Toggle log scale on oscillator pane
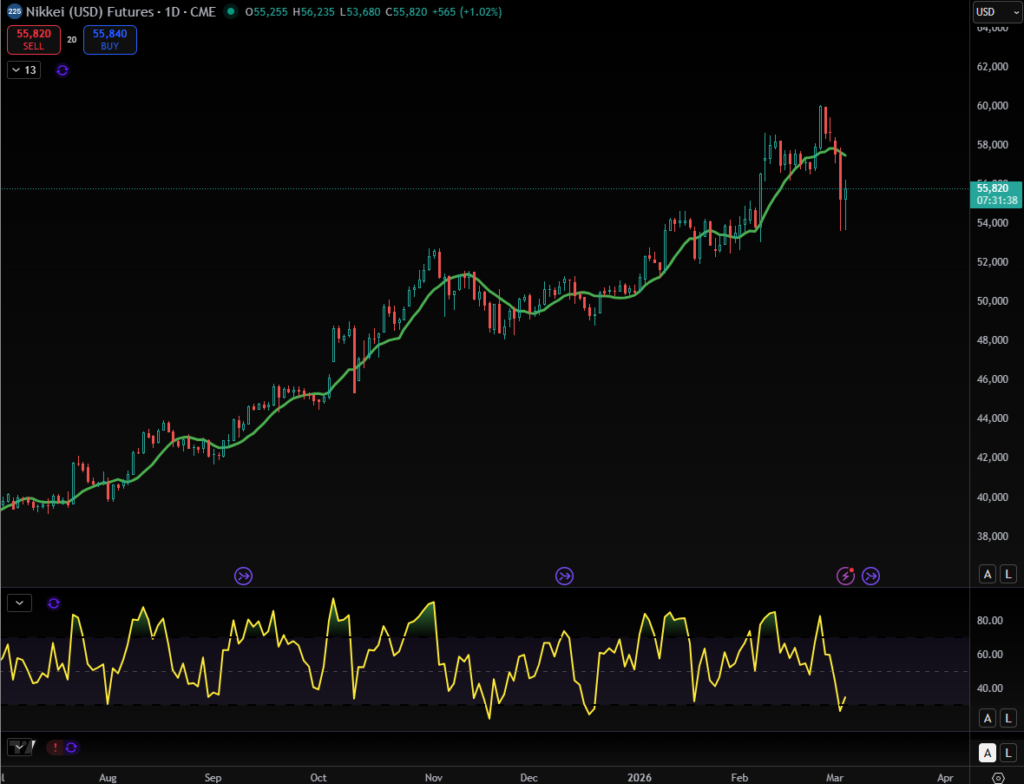This screenshot has width=1024, height=784. 1008,718
